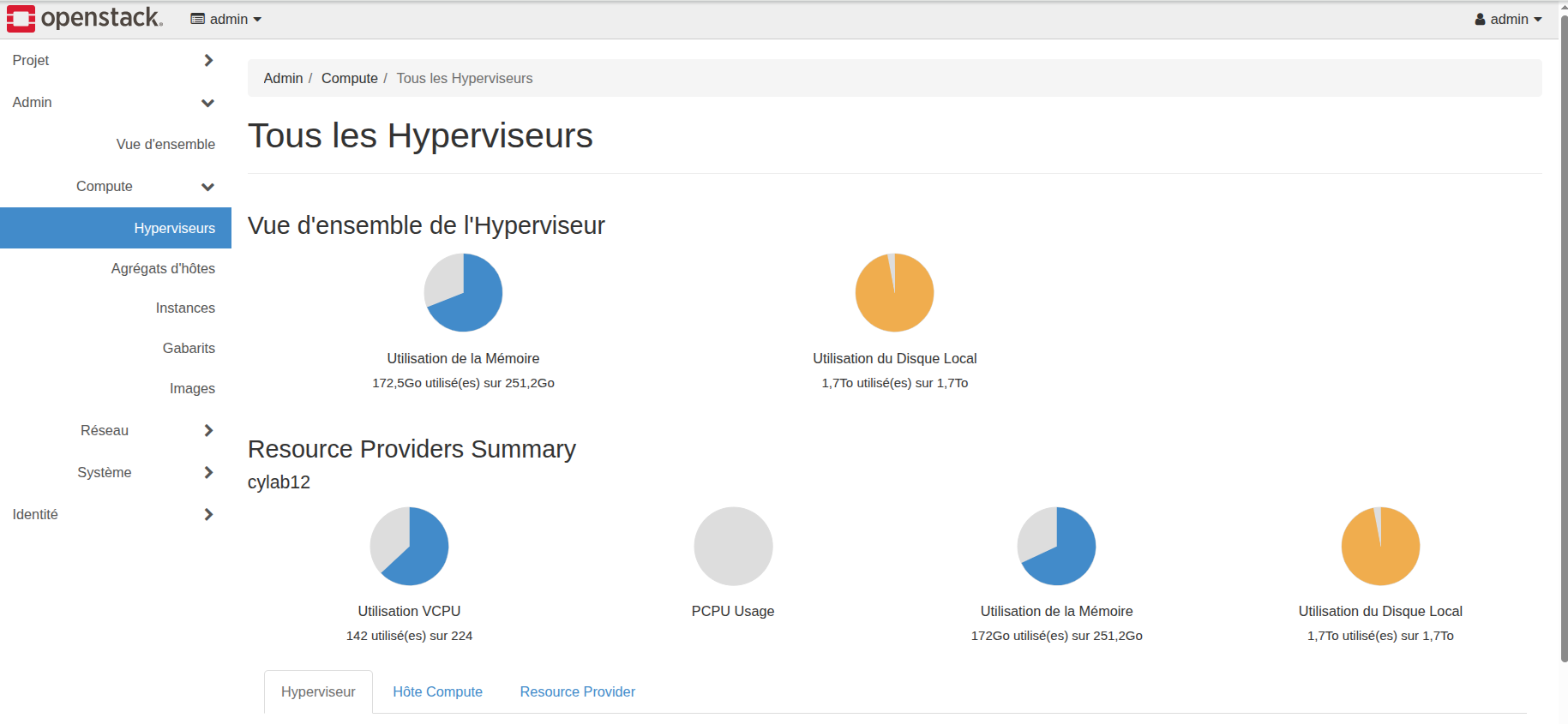The height and width of the screenshot is (724, 1568).
Task: Open the Instances page
Action: tap(185, 308)
